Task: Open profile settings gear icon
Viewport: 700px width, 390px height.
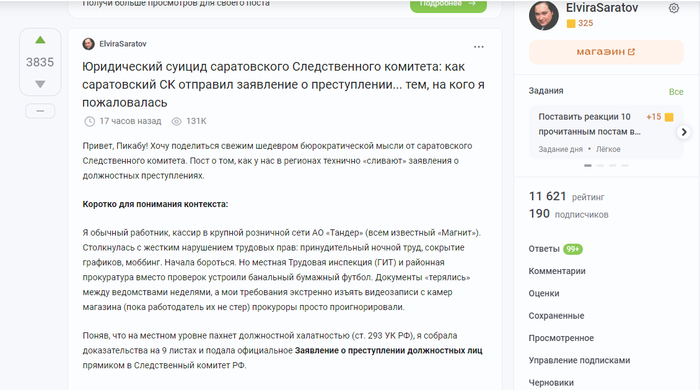Action: pyautogui.click(x=674, y=8)
